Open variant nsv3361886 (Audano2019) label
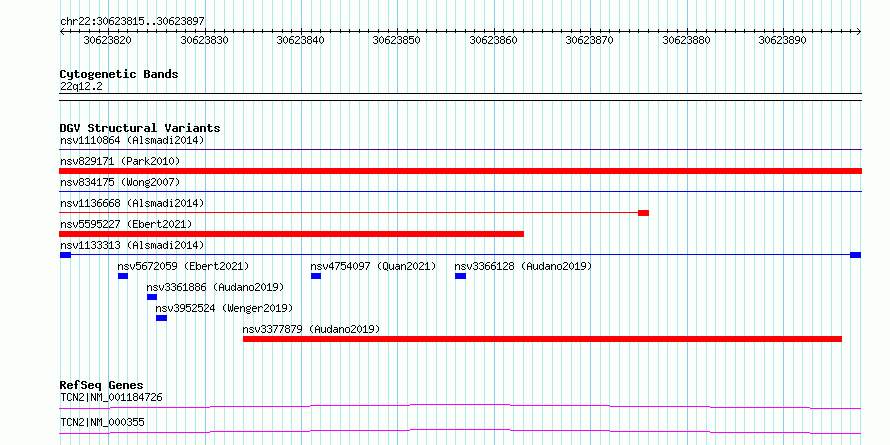This screenshot has height=445, width=890. pyautogui.click(x=215, y=287)
